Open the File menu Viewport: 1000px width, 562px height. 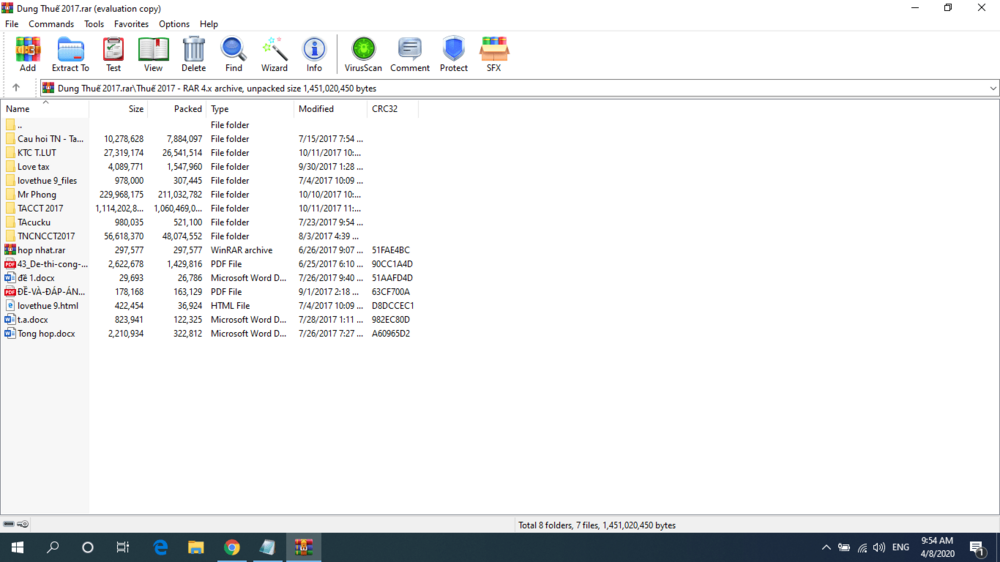coord(11,24)
